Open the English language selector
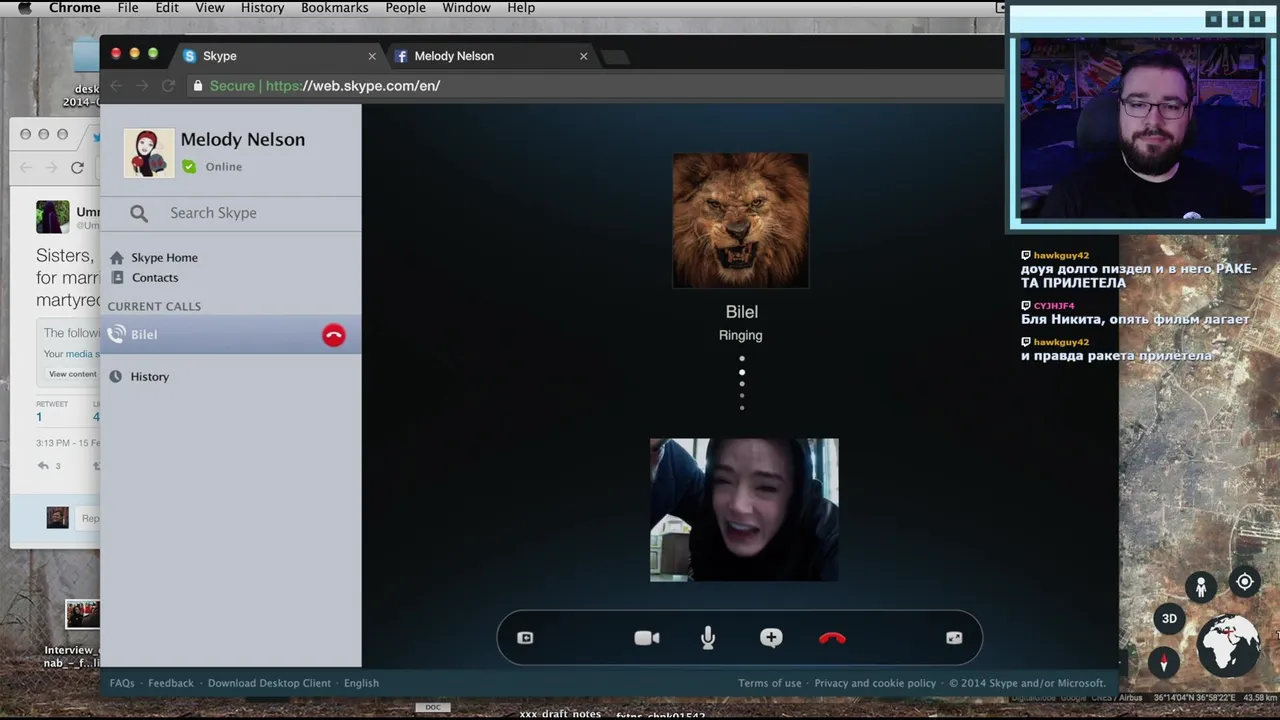 361,683
